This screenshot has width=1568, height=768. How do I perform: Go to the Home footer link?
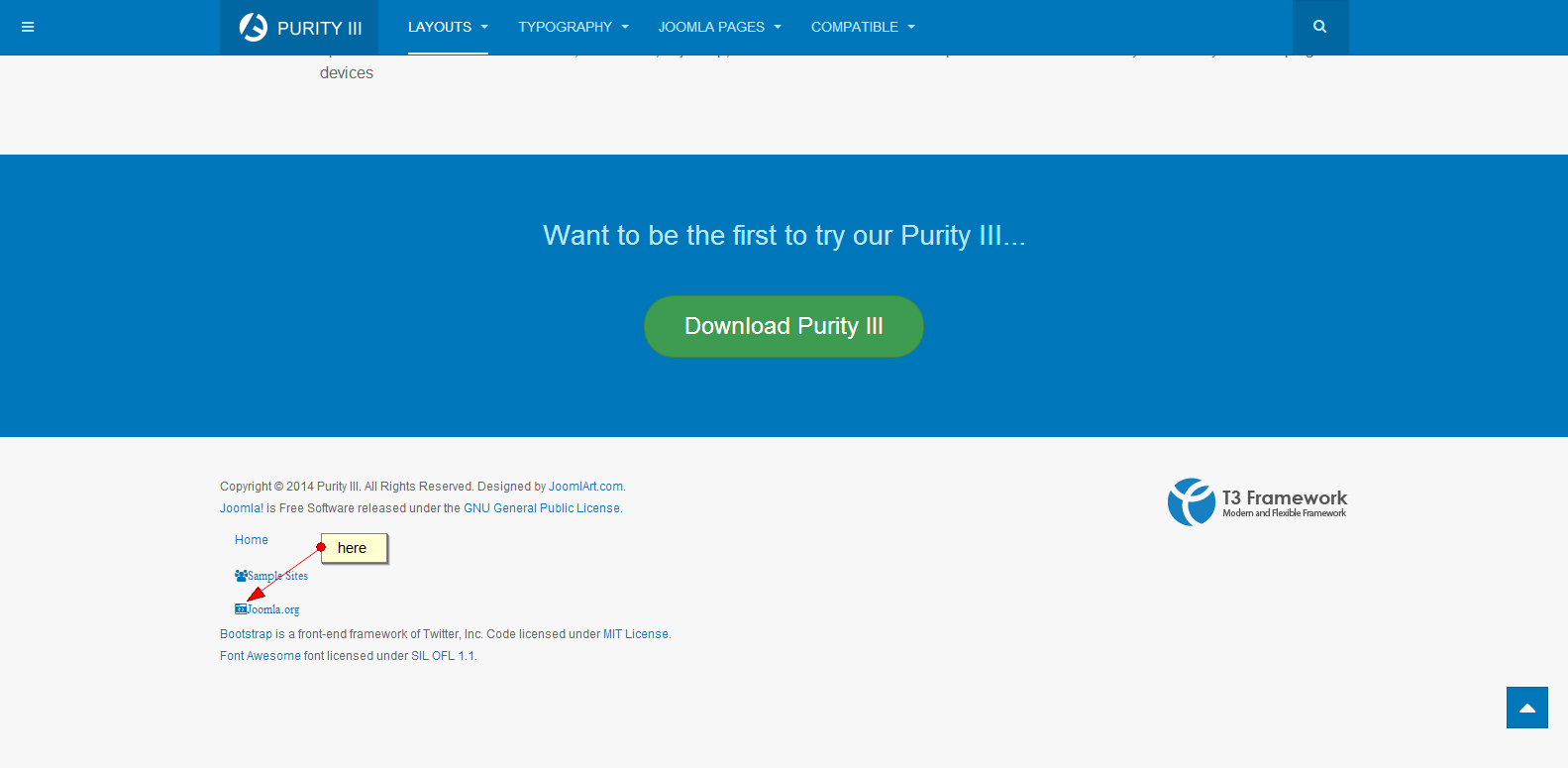252,540
